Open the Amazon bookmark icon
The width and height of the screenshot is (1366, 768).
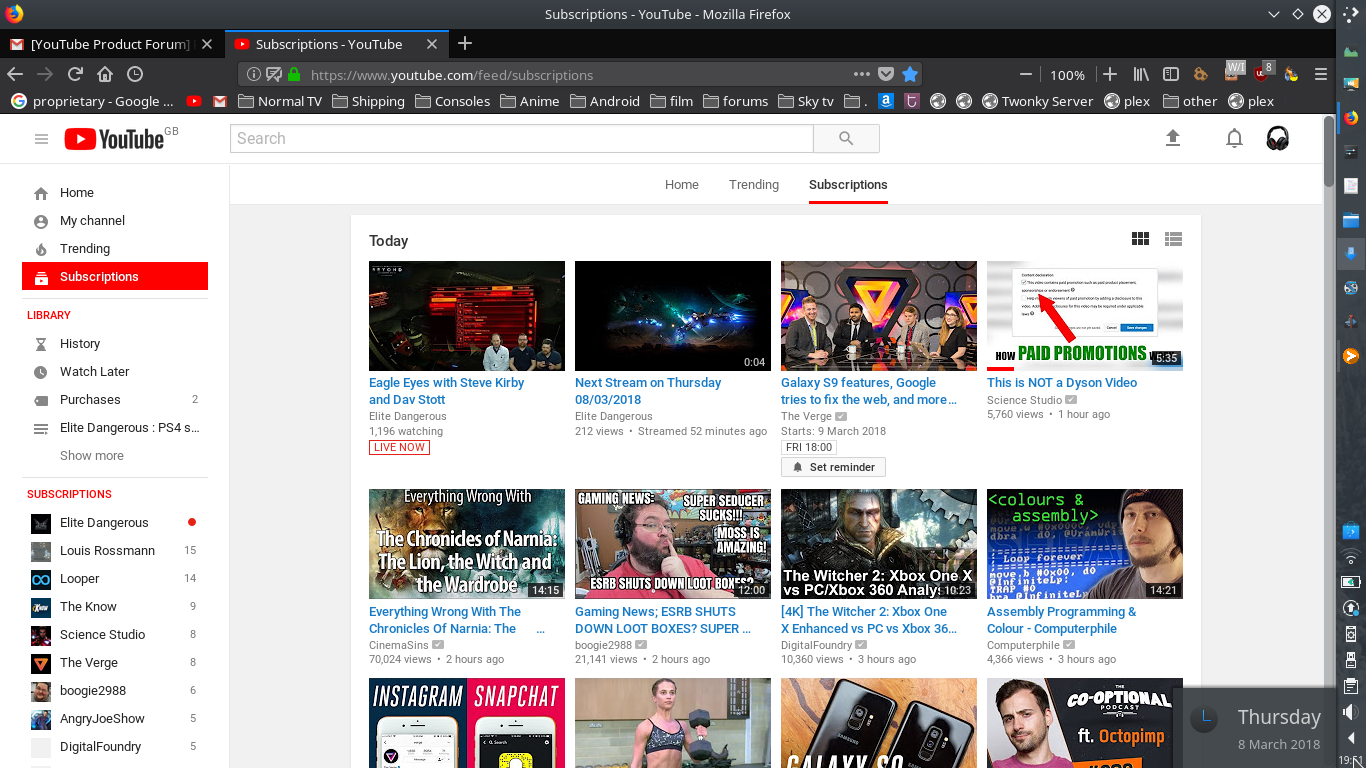pyautogui.click(x=886, y=101)
